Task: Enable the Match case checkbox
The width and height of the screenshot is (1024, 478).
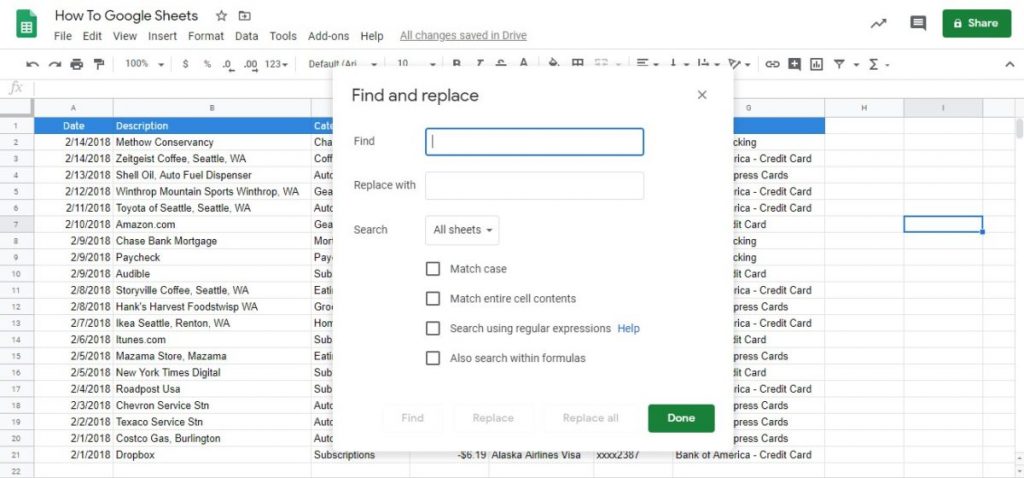Action: (x=433, y=269)
